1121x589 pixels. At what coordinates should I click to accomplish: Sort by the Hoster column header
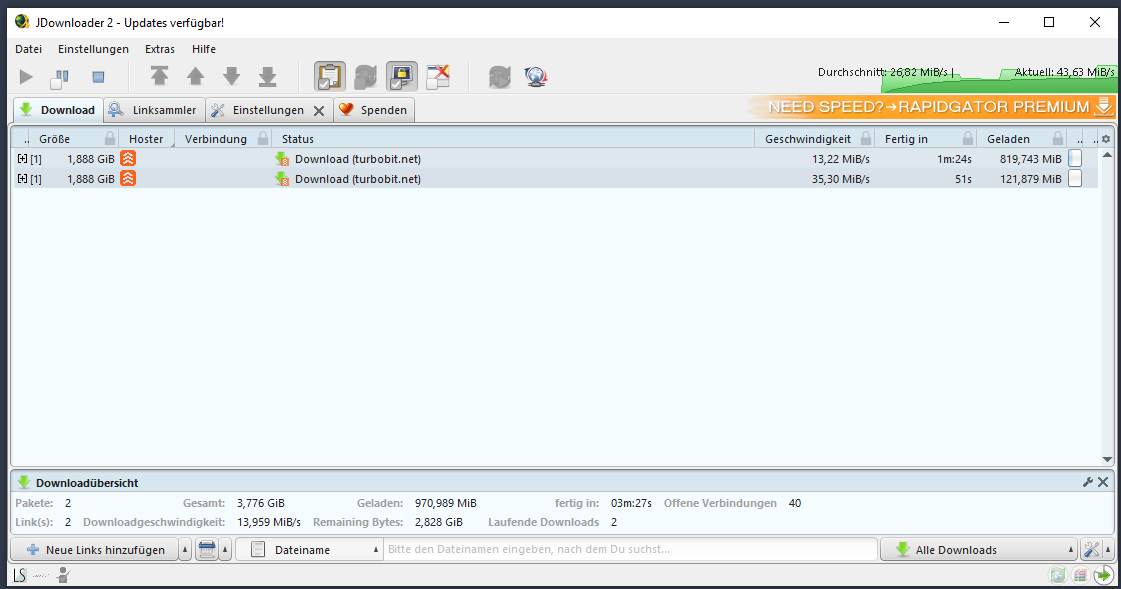coord(146,139)
